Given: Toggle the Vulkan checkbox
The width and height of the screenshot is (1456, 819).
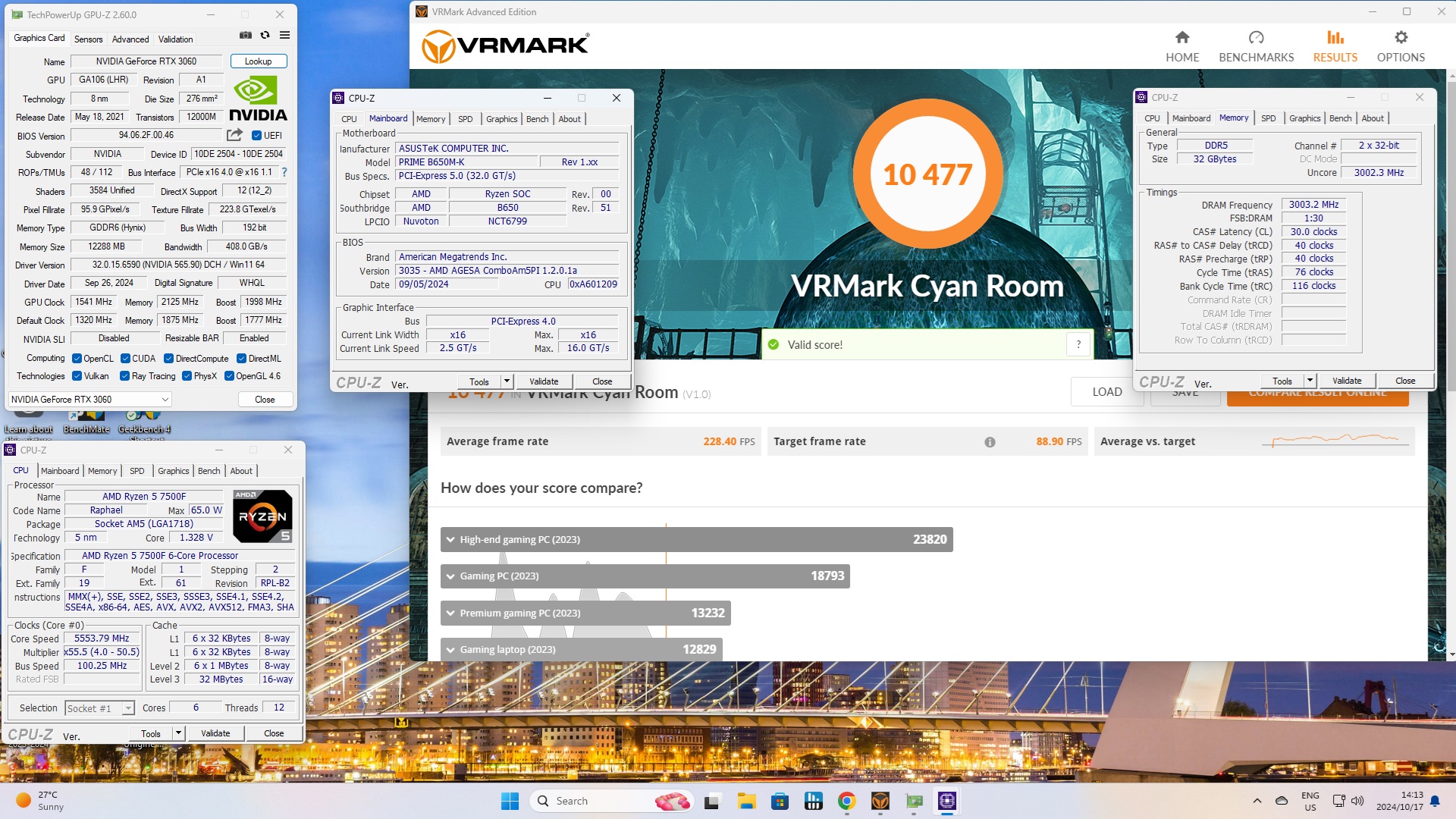Looking at the screenshot, I should [x=77, y=376].
